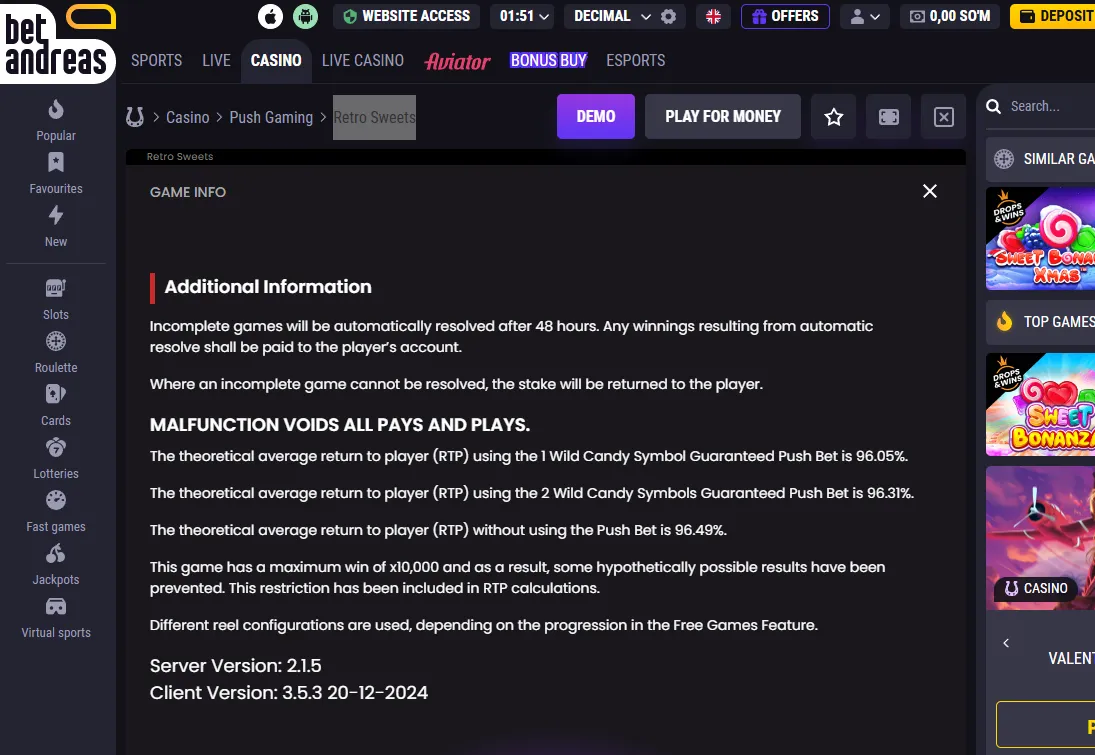Viewport: 1095px width, 755px height.
Task: Click the search magnifier icon
Action: (993, 106)
